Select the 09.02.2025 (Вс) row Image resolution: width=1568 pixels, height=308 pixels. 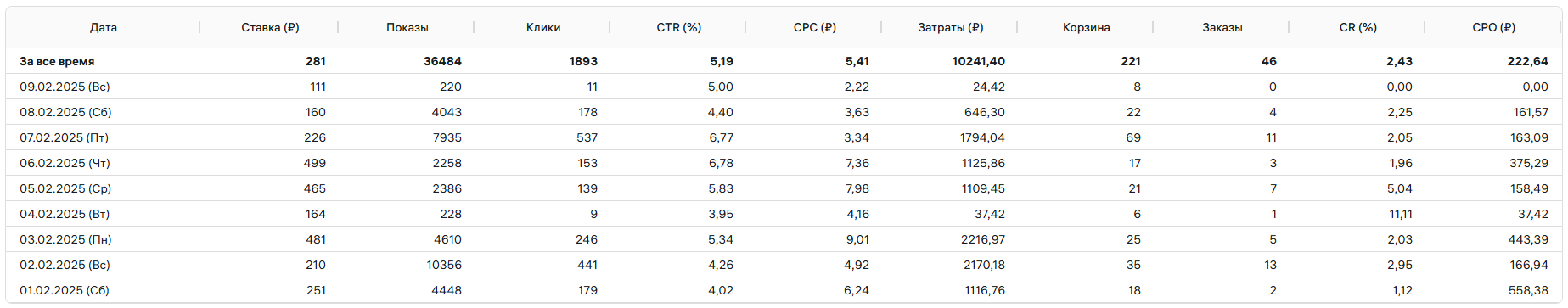click(784, 87)
